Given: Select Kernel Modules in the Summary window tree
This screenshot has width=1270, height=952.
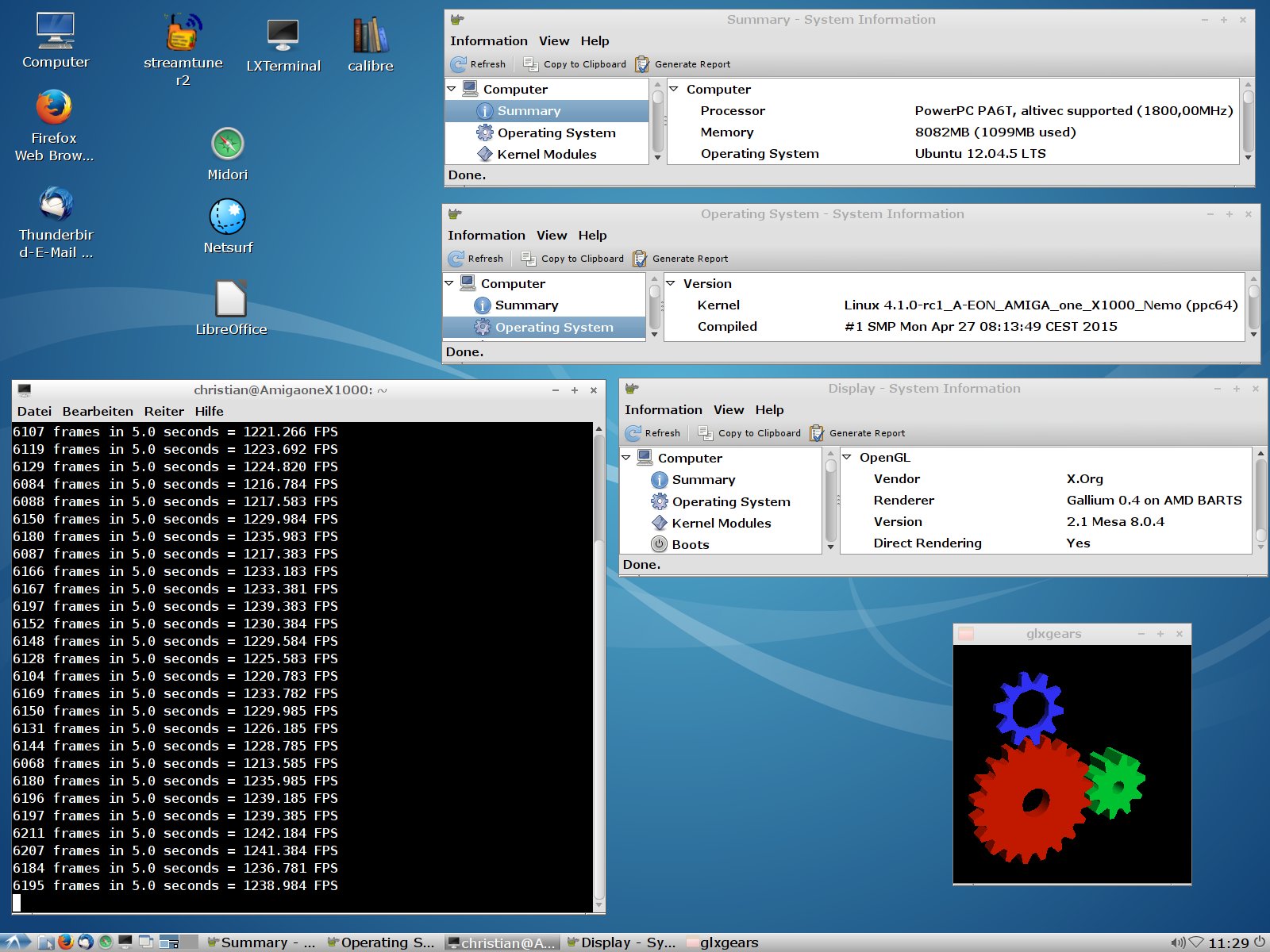Looking at the screenshot, I should (x=546, y=154).
